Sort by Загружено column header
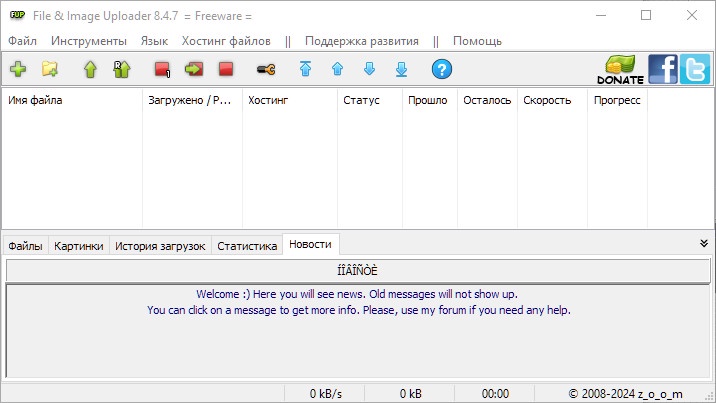This screenshot has height=403, width=716. click(192, 100)
